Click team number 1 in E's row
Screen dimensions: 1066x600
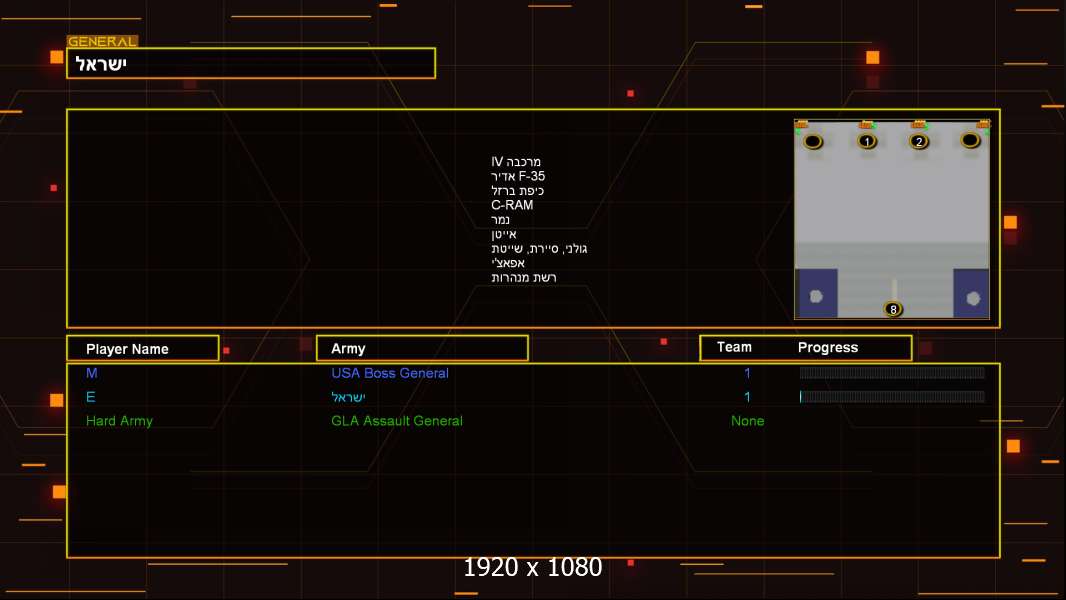click(x=747, y=397)
